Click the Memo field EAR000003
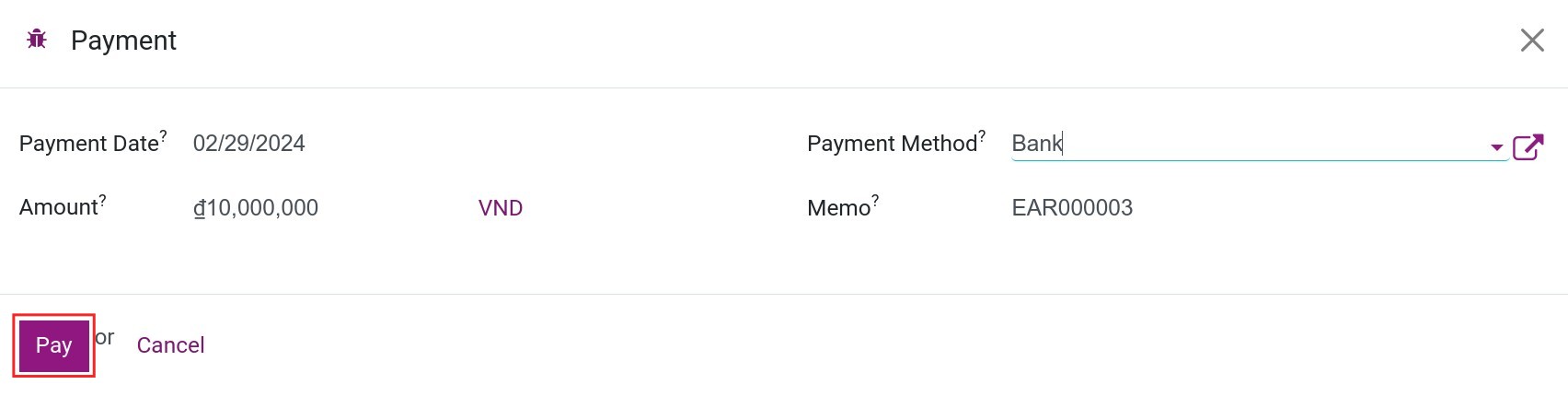The height and width of the screenshot is (396, 1568). pyautogui.click(x=1072, y=208)
